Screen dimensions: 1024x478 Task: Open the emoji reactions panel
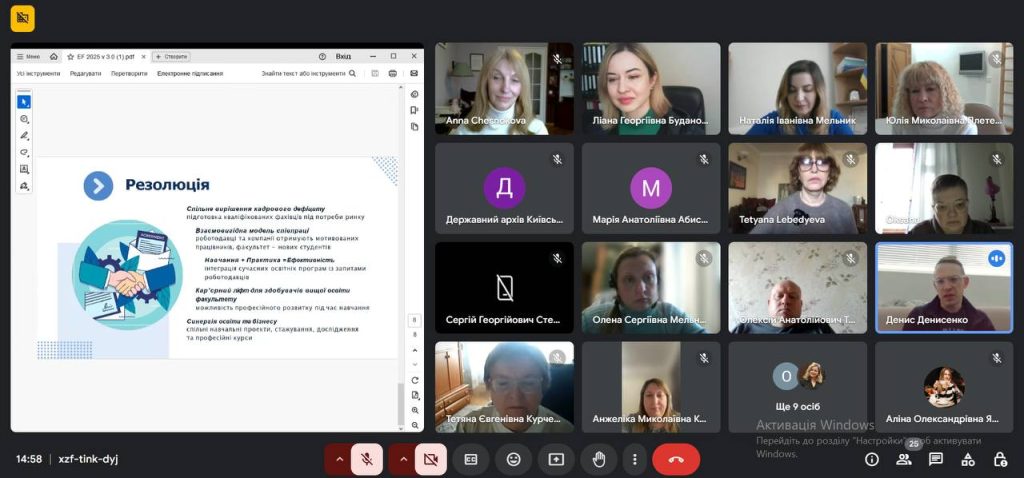click(514, 459)
